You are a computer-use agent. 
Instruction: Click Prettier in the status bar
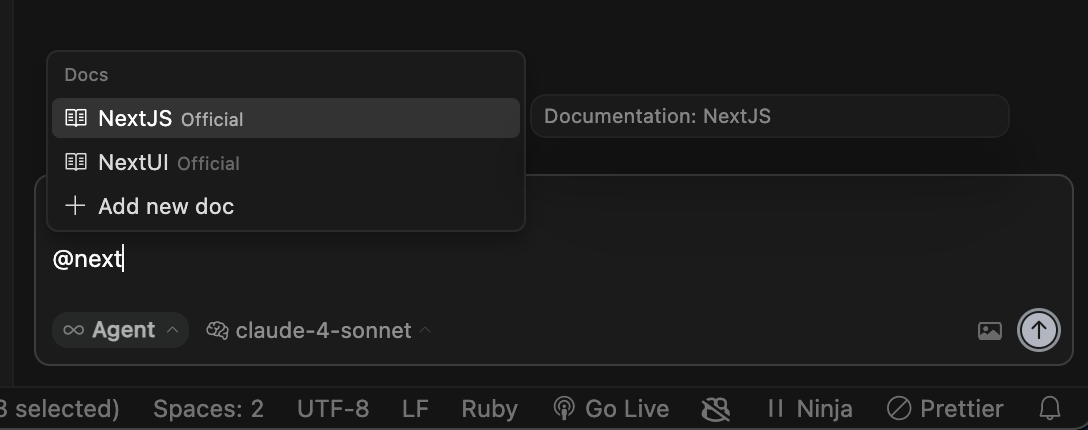(945, 408)
